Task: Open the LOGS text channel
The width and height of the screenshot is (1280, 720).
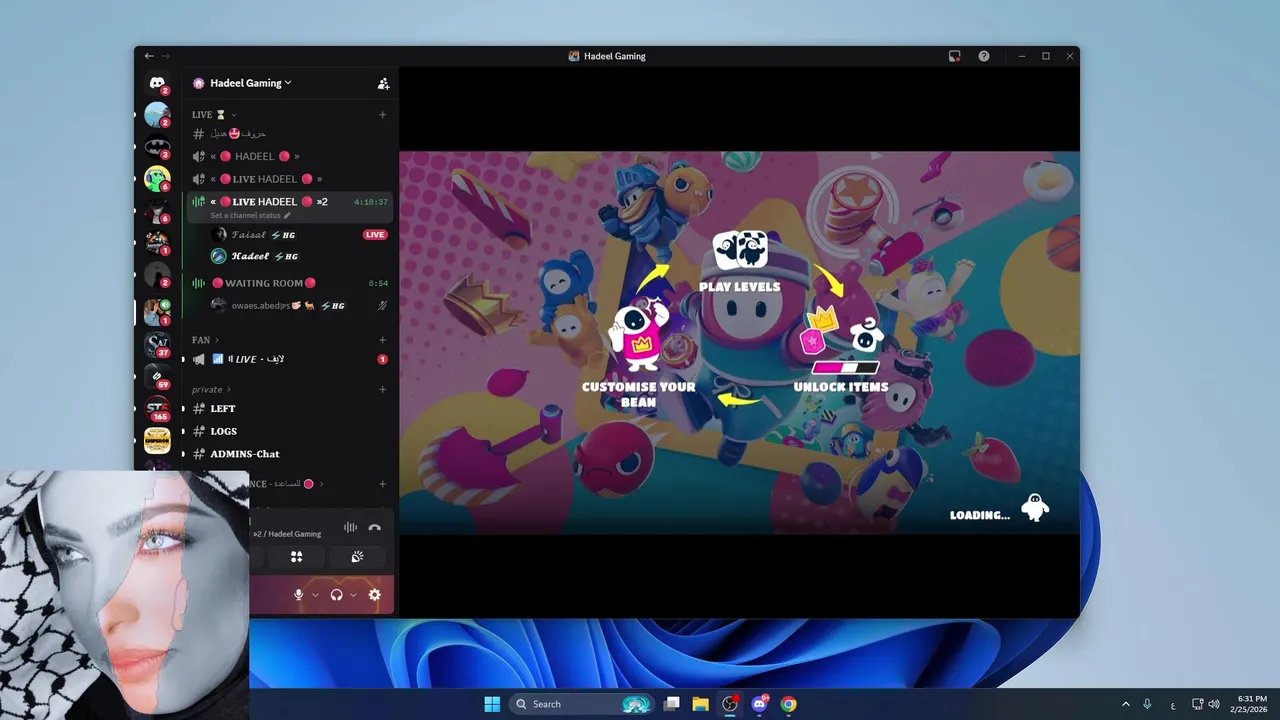Action: 290,431
